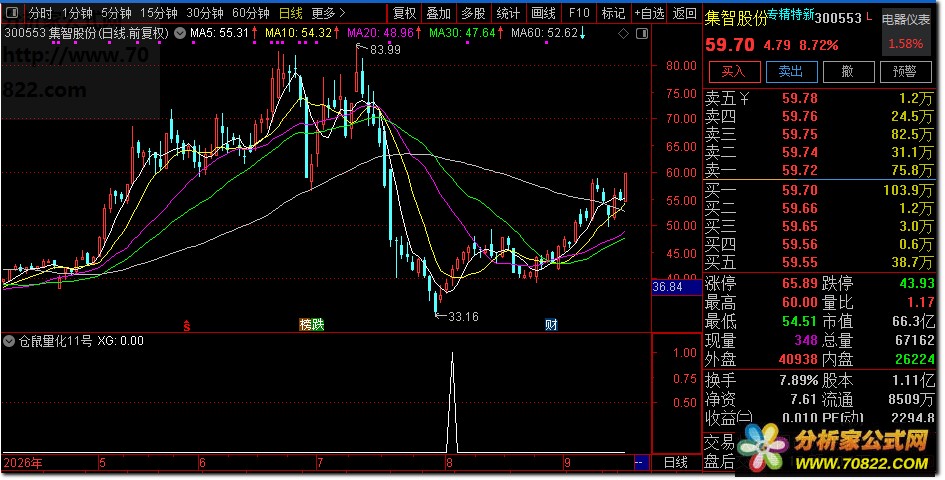Click the 榜跌 marker icon on chart
This screenshot has width=945, height=480.
point(312,325)
